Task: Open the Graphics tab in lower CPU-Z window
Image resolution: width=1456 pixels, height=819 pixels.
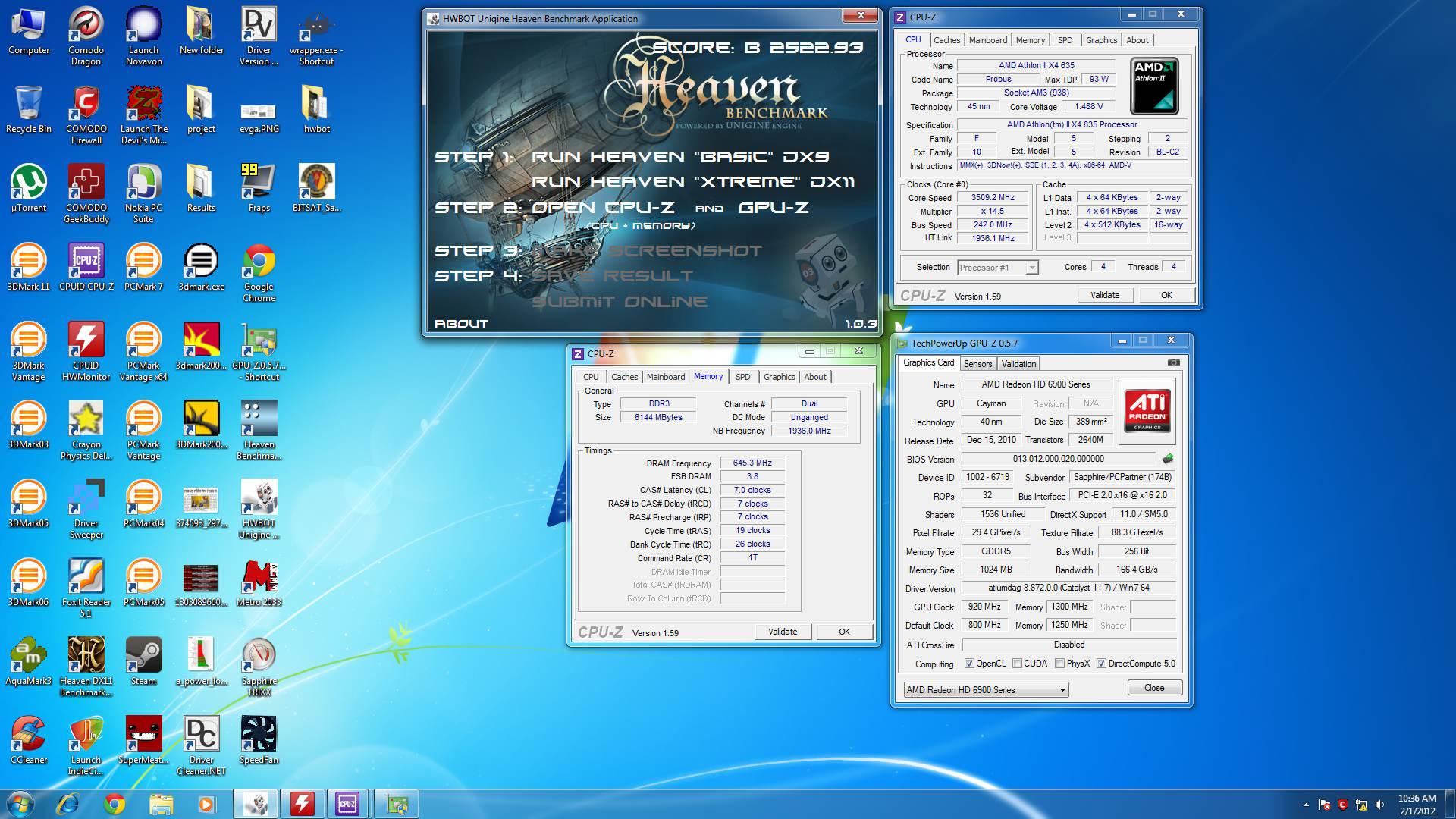Action: [779, 377]
